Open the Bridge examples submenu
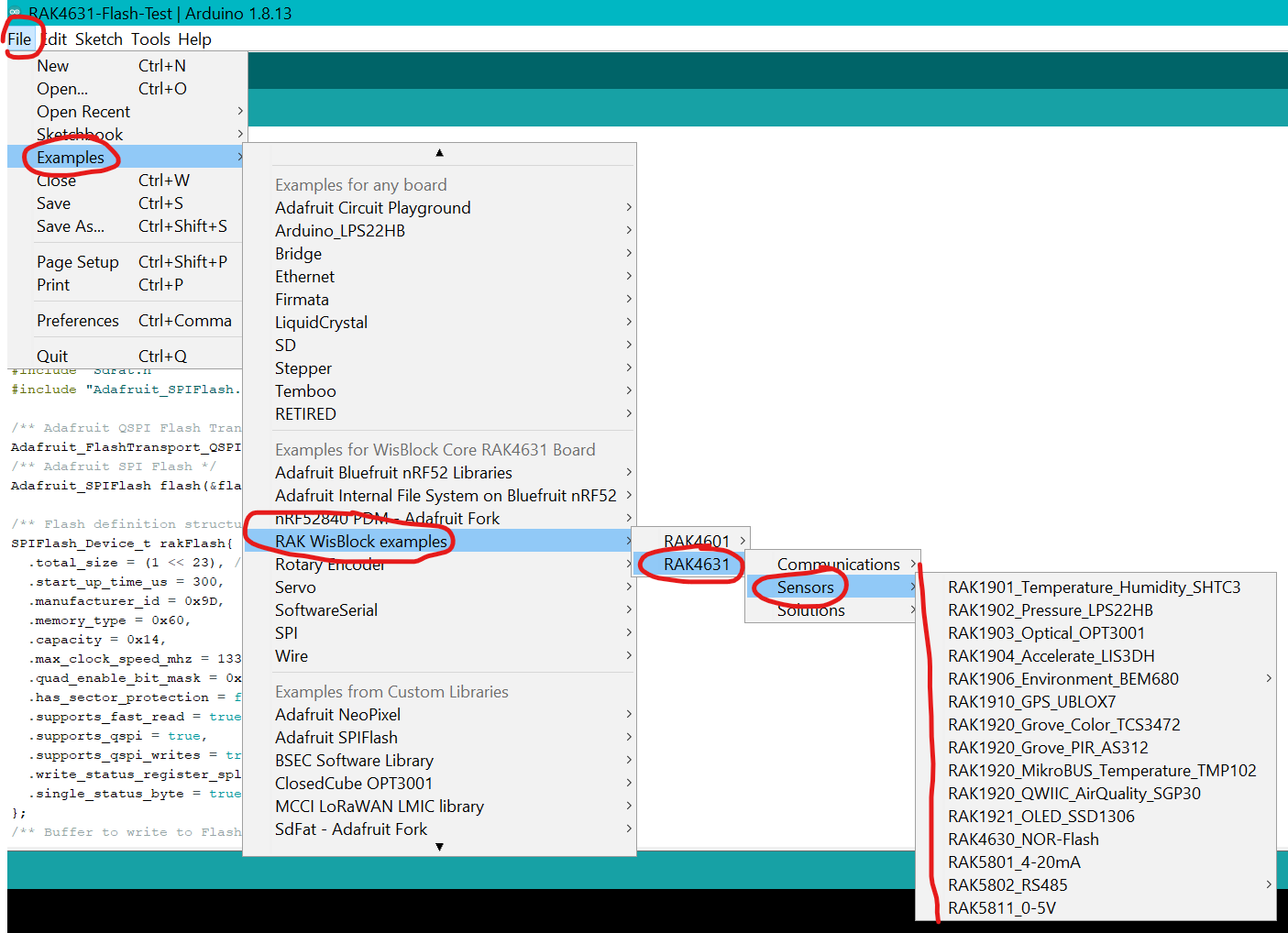The height and width of the screenshot is (933, 1288). pyautogui.click(x=440, y=254)
